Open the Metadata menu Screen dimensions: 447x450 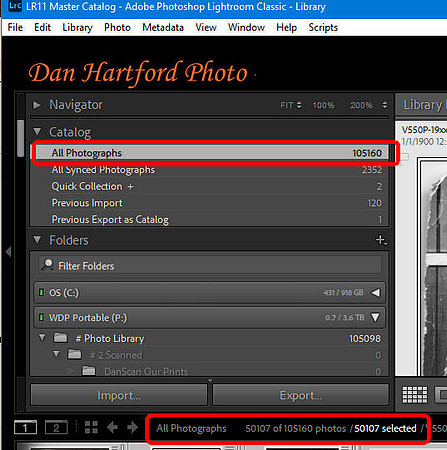pos(163,27)
